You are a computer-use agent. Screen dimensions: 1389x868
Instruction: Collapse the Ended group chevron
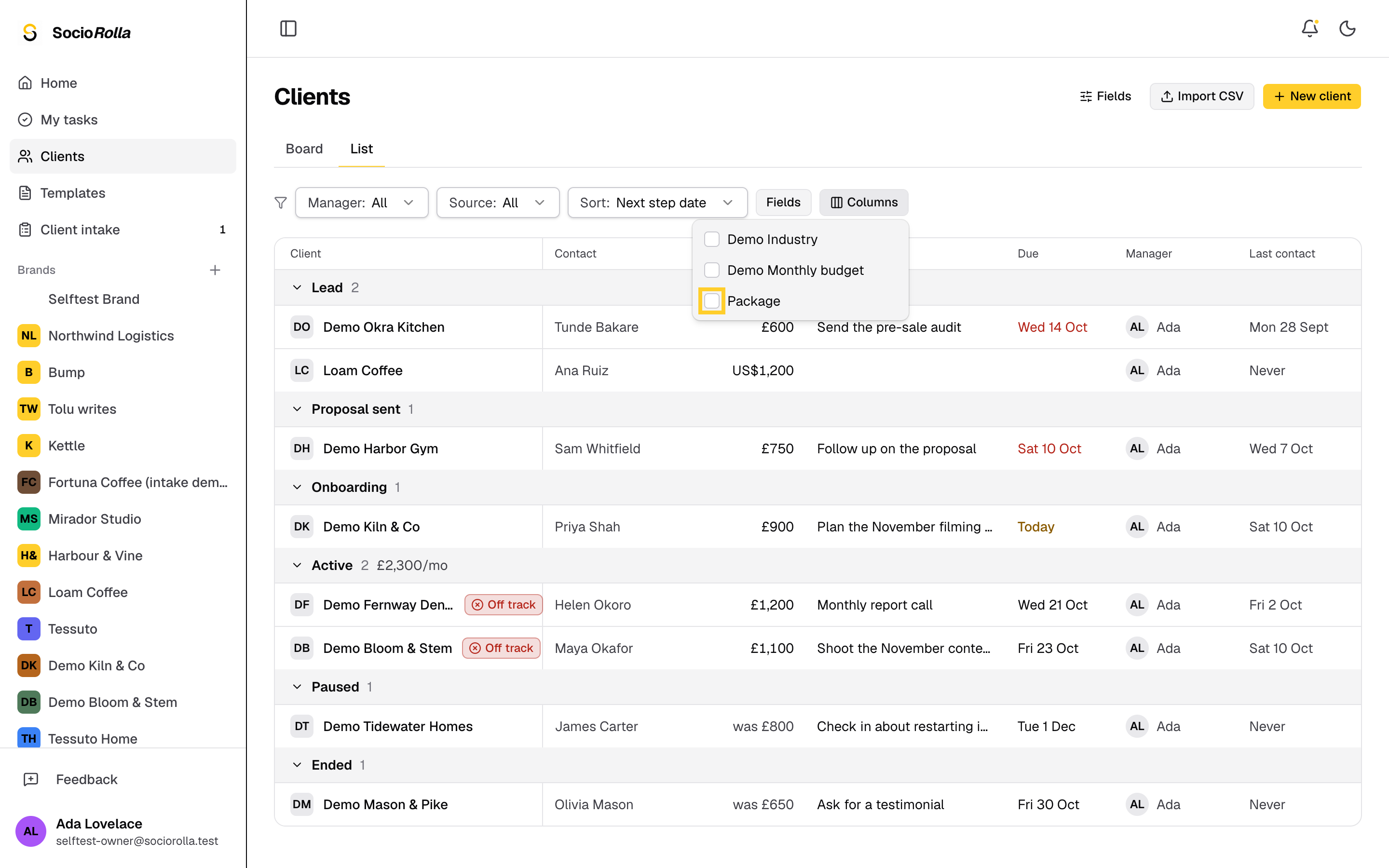[x=297, y=765]
